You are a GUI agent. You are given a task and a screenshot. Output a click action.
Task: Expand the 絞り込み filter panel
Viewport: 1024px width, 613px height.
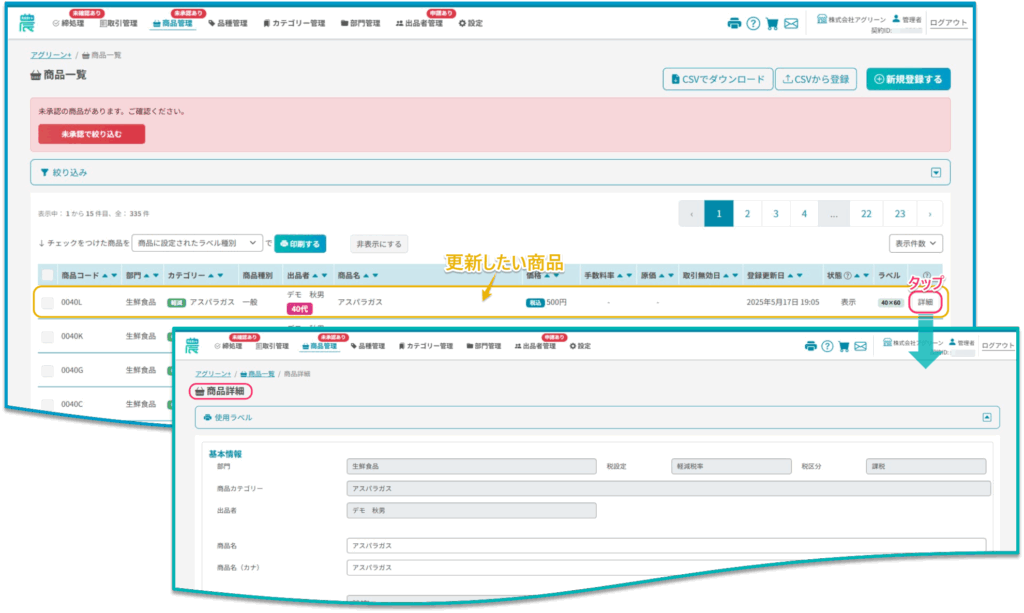936,172
